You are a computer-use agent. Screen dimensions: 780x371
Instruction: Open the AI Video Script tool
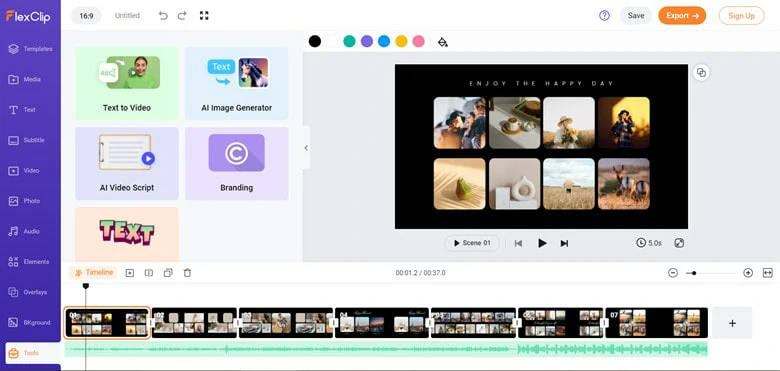click(x=127, y=164)
